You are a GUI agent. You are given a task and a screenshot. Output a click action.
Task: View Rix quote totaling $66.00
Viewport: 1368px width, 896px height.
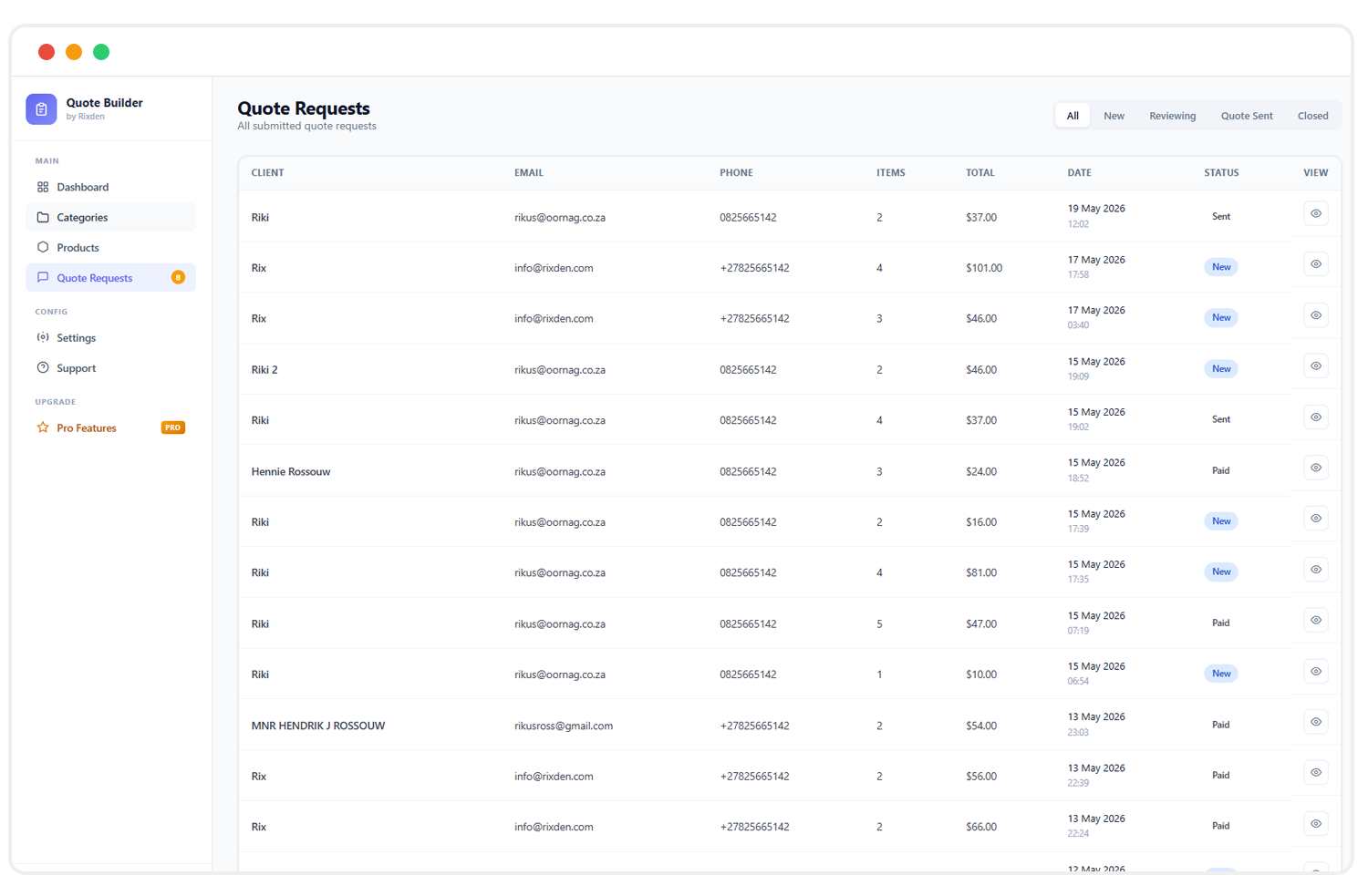coord(1315,824)
